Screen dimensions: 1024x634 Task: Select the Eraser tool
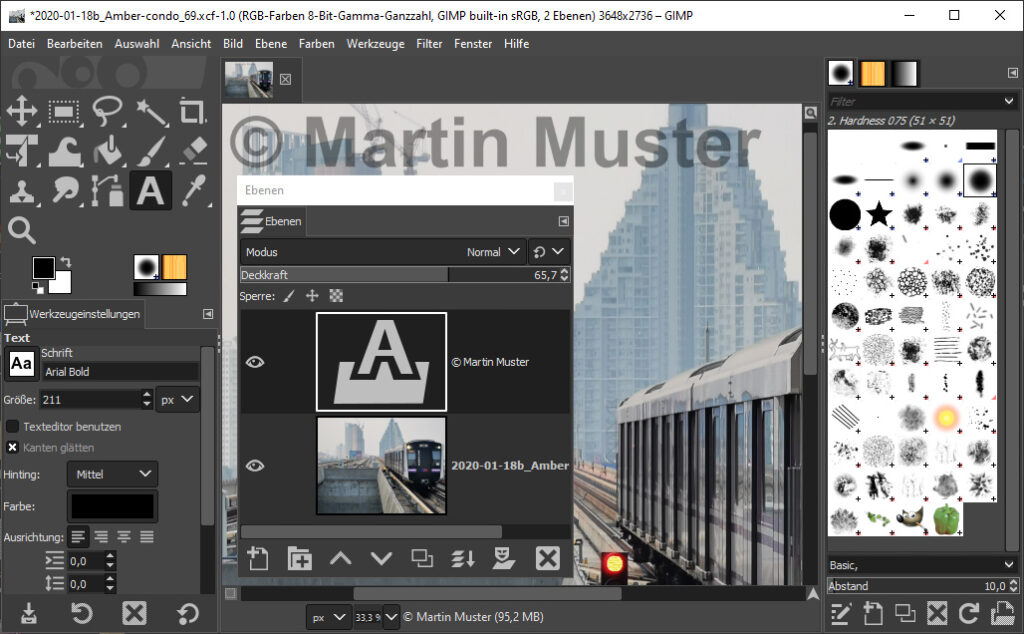(193, 150)
